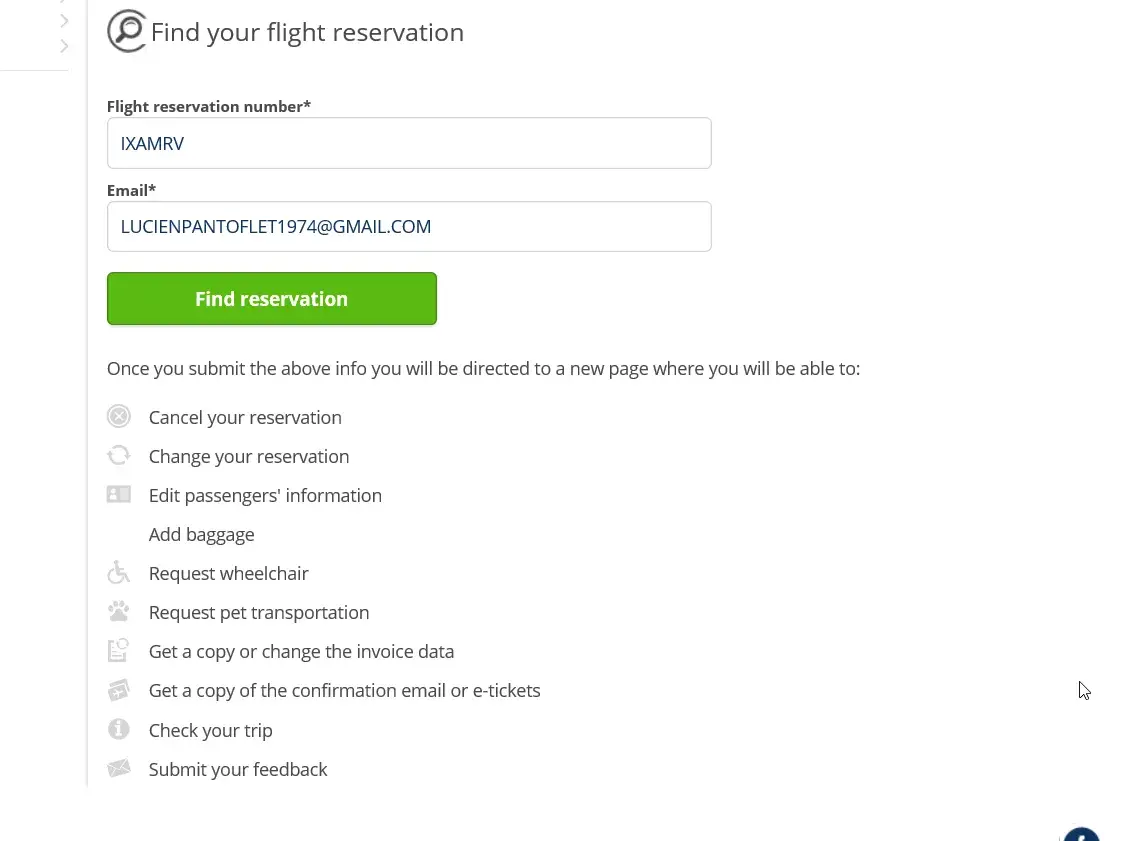
Task: Click the 'Edit passengers' information' text
Action: click(x=265, y=495)
